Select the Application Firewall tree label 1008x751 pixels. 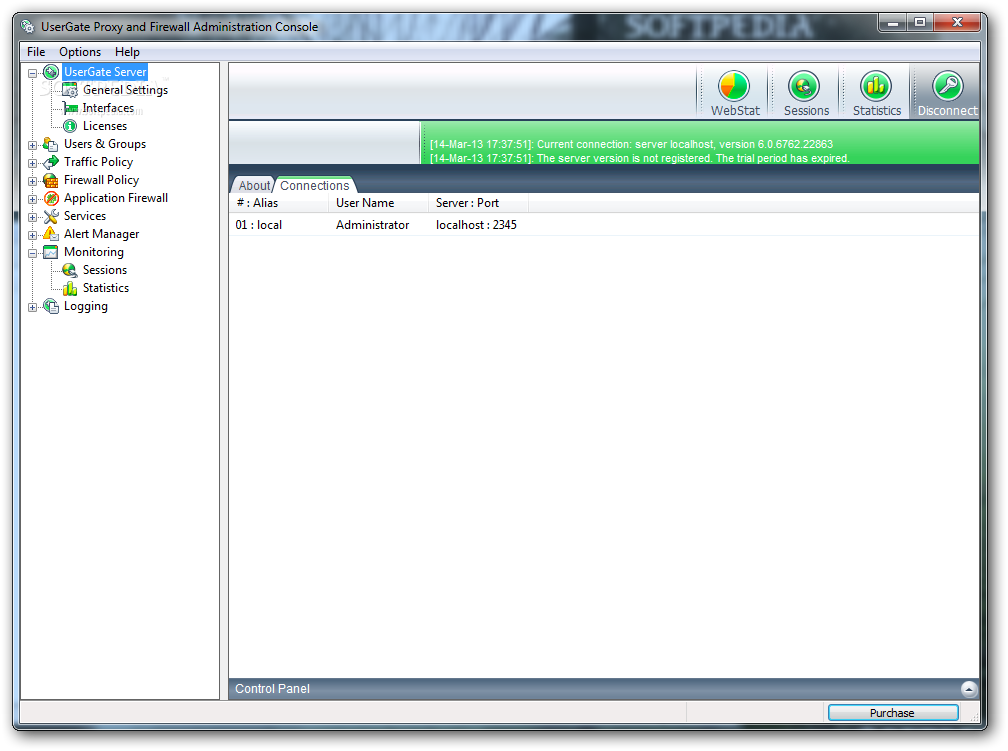(116, 198)
